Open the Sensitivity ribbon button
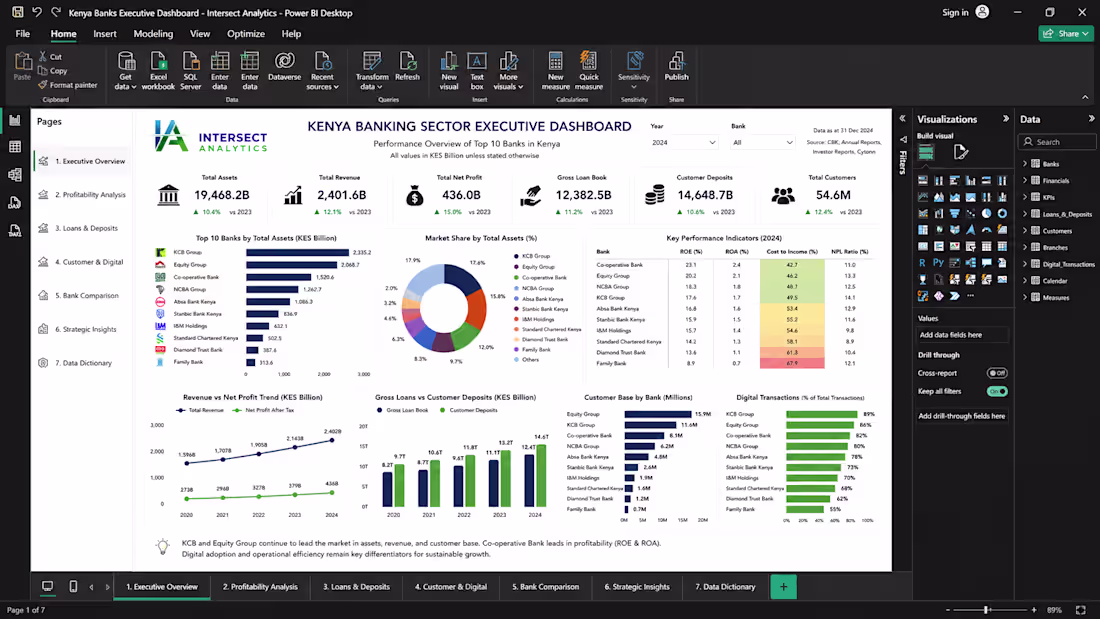Viewport: 1100px width, 619px height. tap(633, 71)
